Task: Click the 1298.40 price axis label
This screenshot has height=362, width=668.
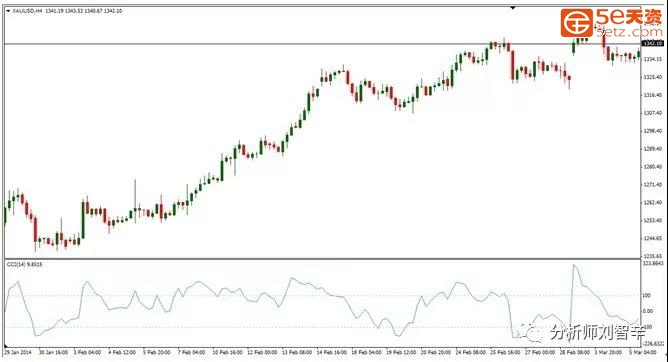Action: click(x=653, y=131)
